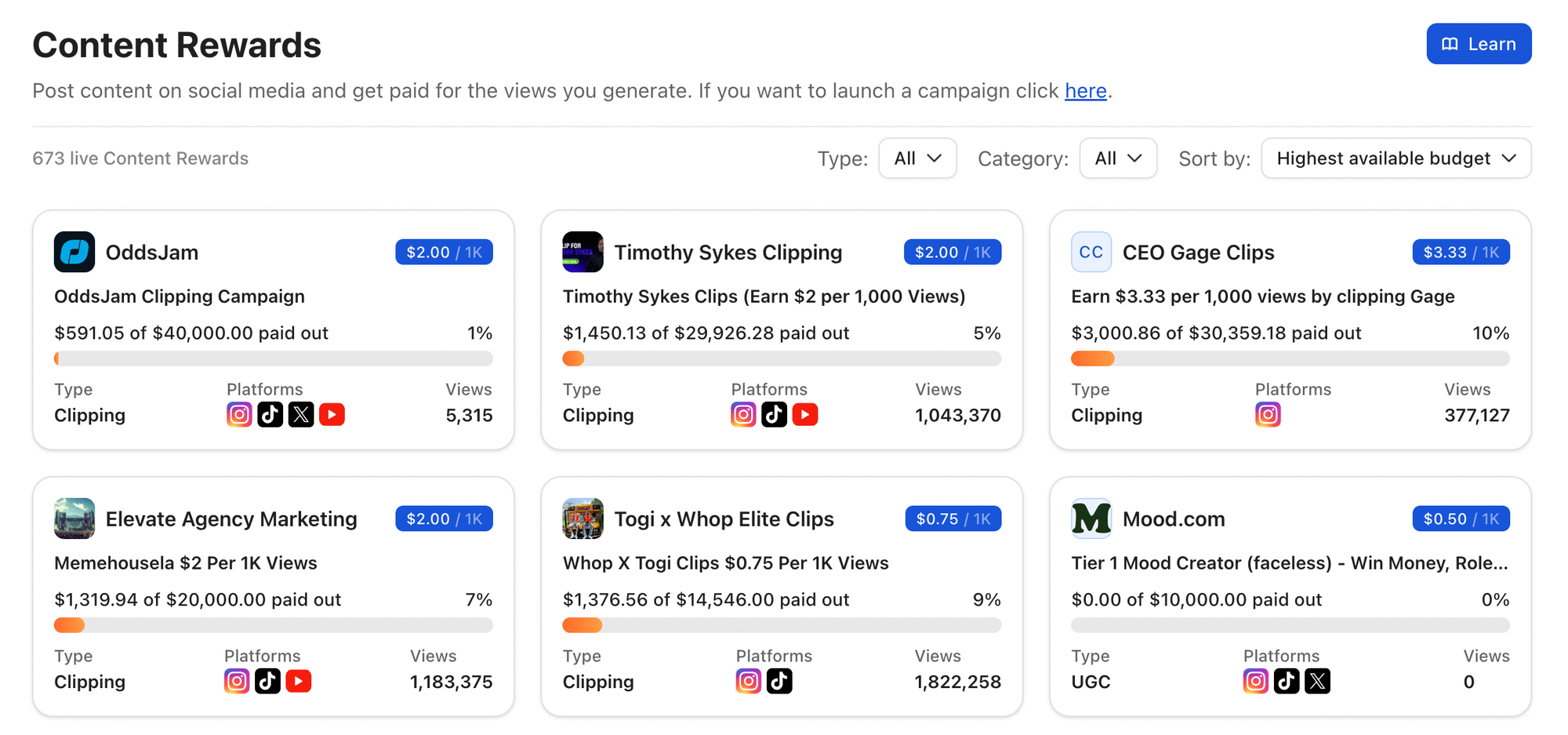Click the YouTube icon on the Timothy Sykes card

coord(805,414)
